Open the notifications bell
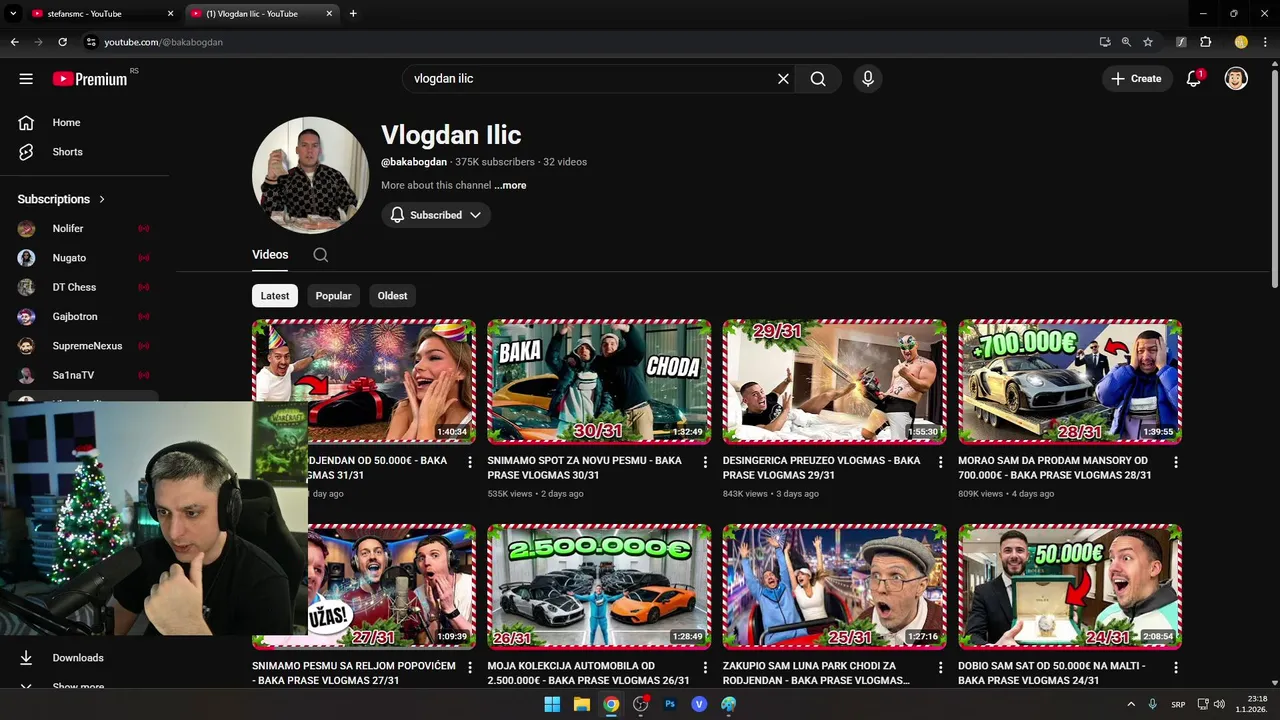The width and height of the screenshot is (1280, 720). [1193, 79]
